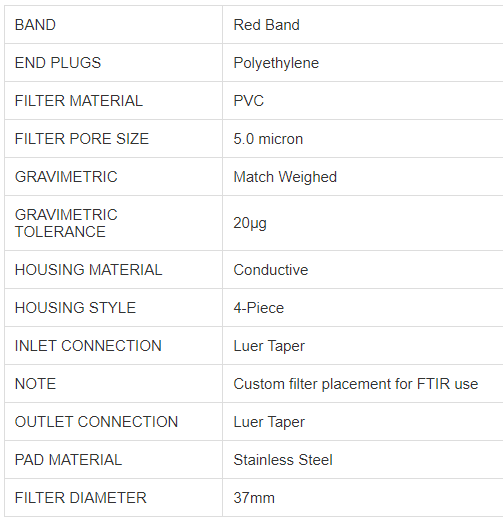Select the Stainless Steel value
Screen dimensions: 503x519
point(283,460)
